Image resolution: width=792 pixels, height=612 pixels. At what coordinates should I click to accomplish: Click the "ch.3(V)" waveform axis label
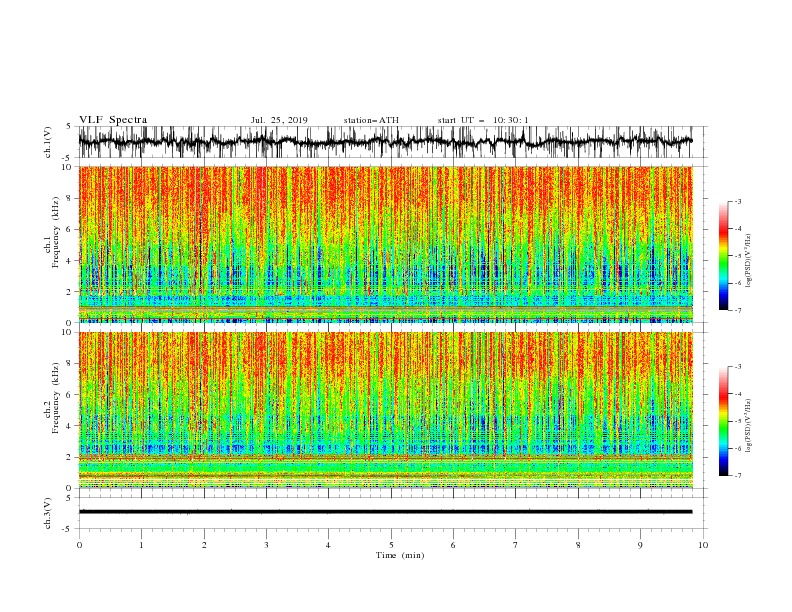pyautogui.click(x=48, y=513)
